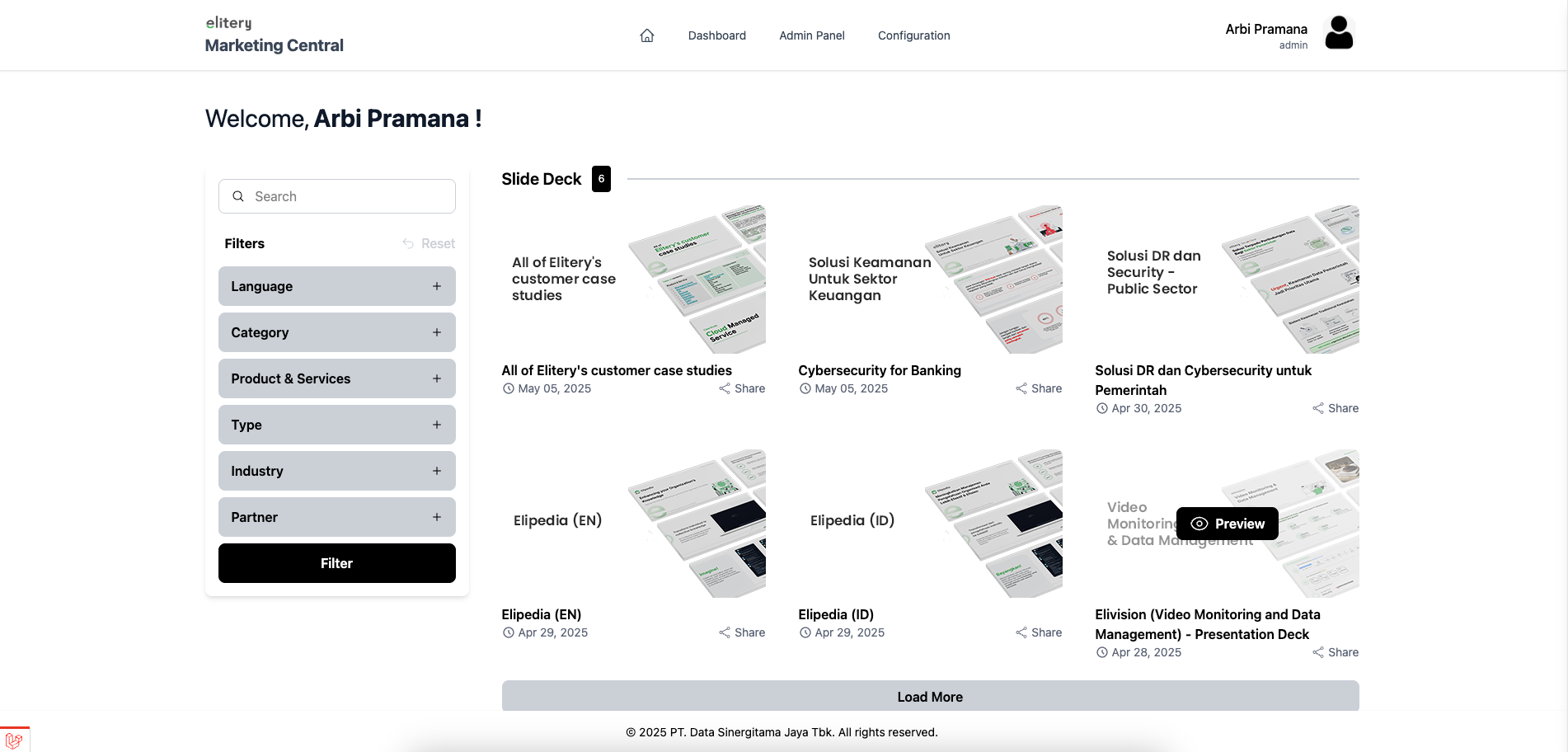Image resolution: width=1568 pixels, height=752 pixels.
Task: Click share icon for Solusi DR Pemerintah
Action: (x=1318, y=408)
